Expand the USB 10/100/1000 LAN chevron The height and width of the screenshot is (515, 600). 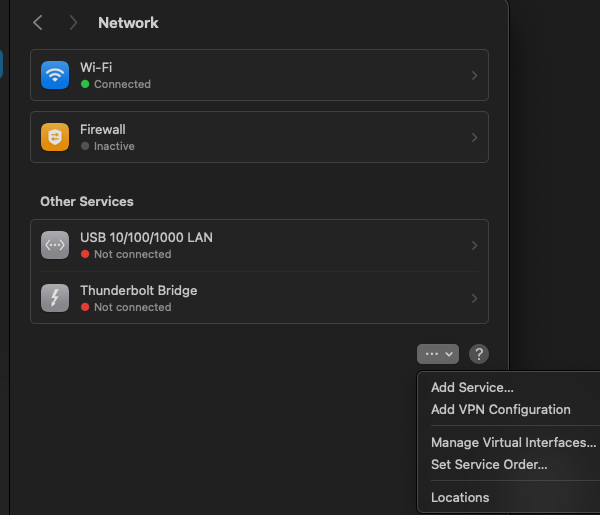tap(474, 245)
